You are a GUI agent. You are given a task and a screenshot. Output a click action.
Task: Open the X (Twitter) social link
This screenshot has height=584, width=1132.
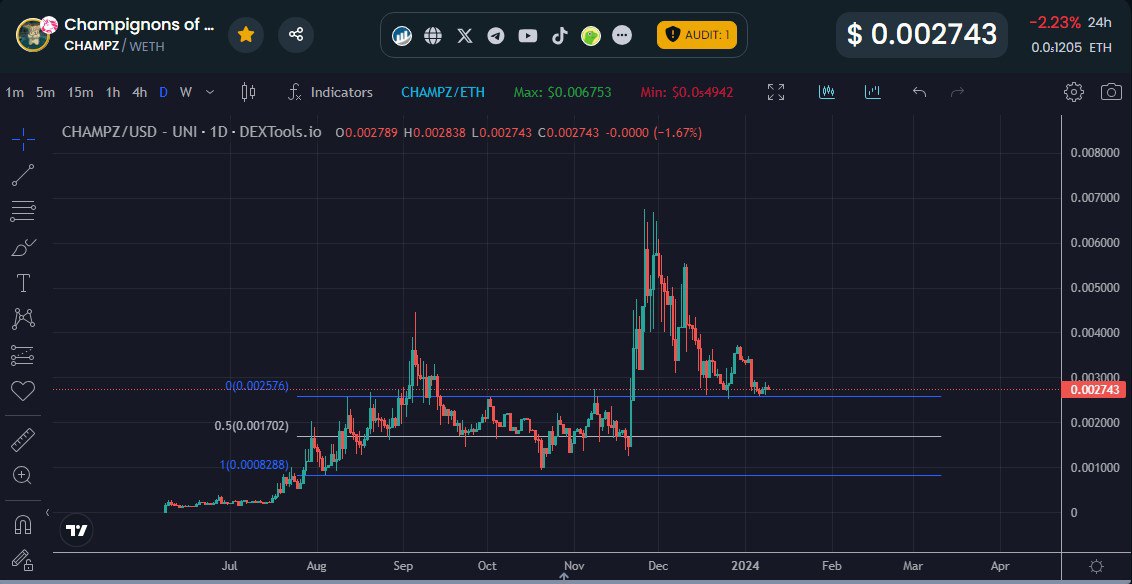coord(465,35)
